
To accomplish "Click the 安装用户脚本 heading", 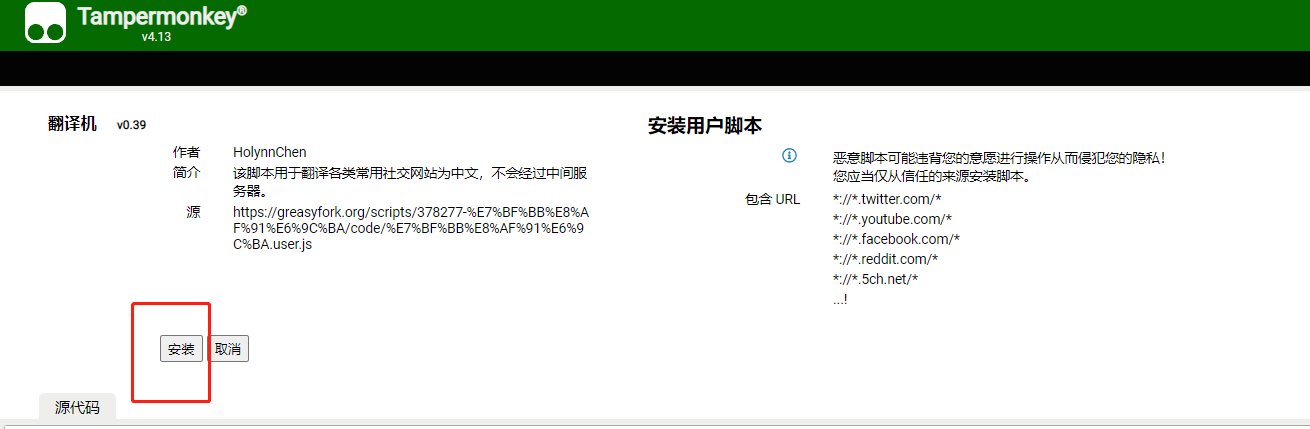I will pyautogui.click(x=705, y=126).
